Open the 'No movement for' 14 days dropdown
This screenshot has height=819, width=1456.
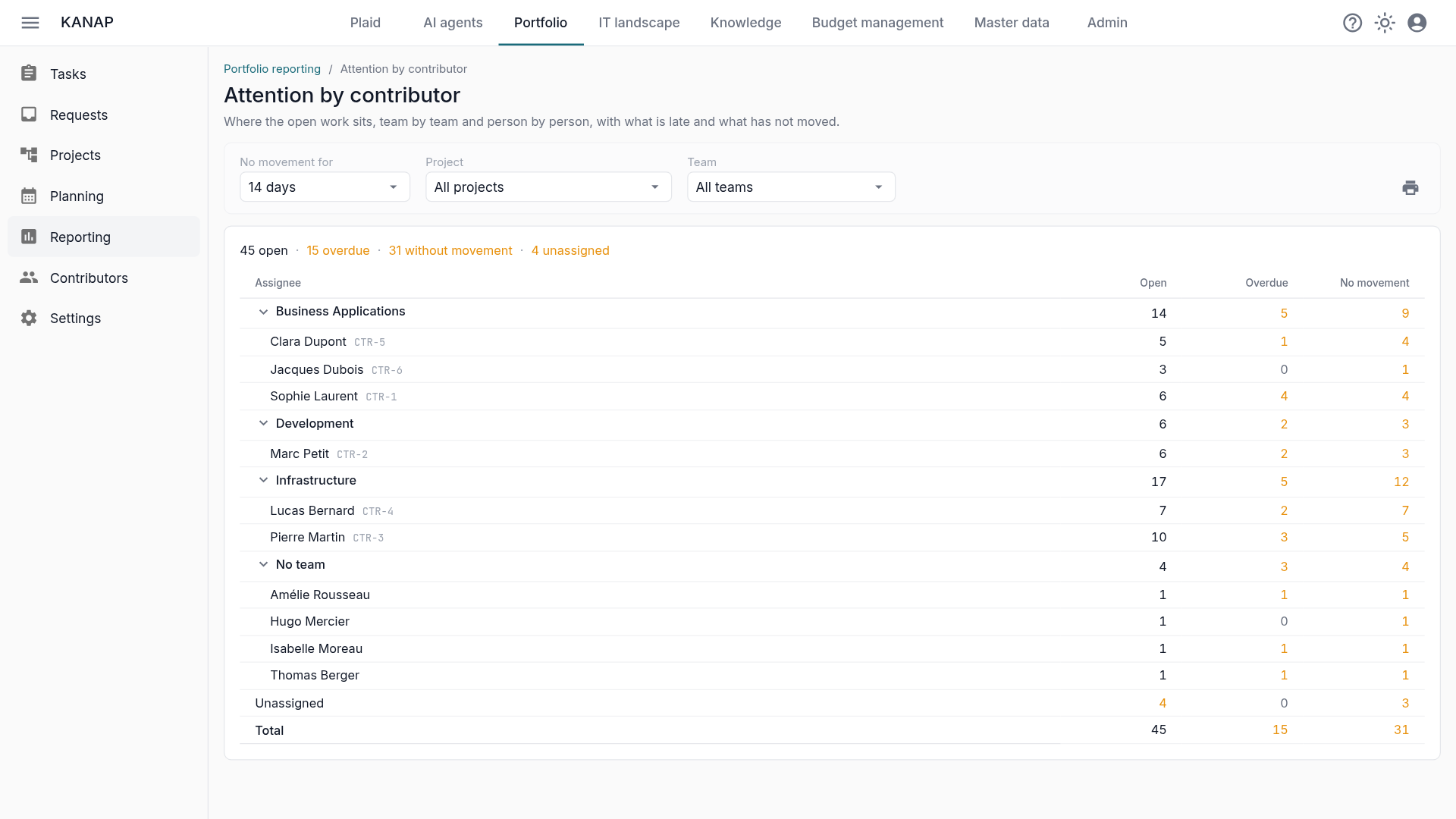325,187
